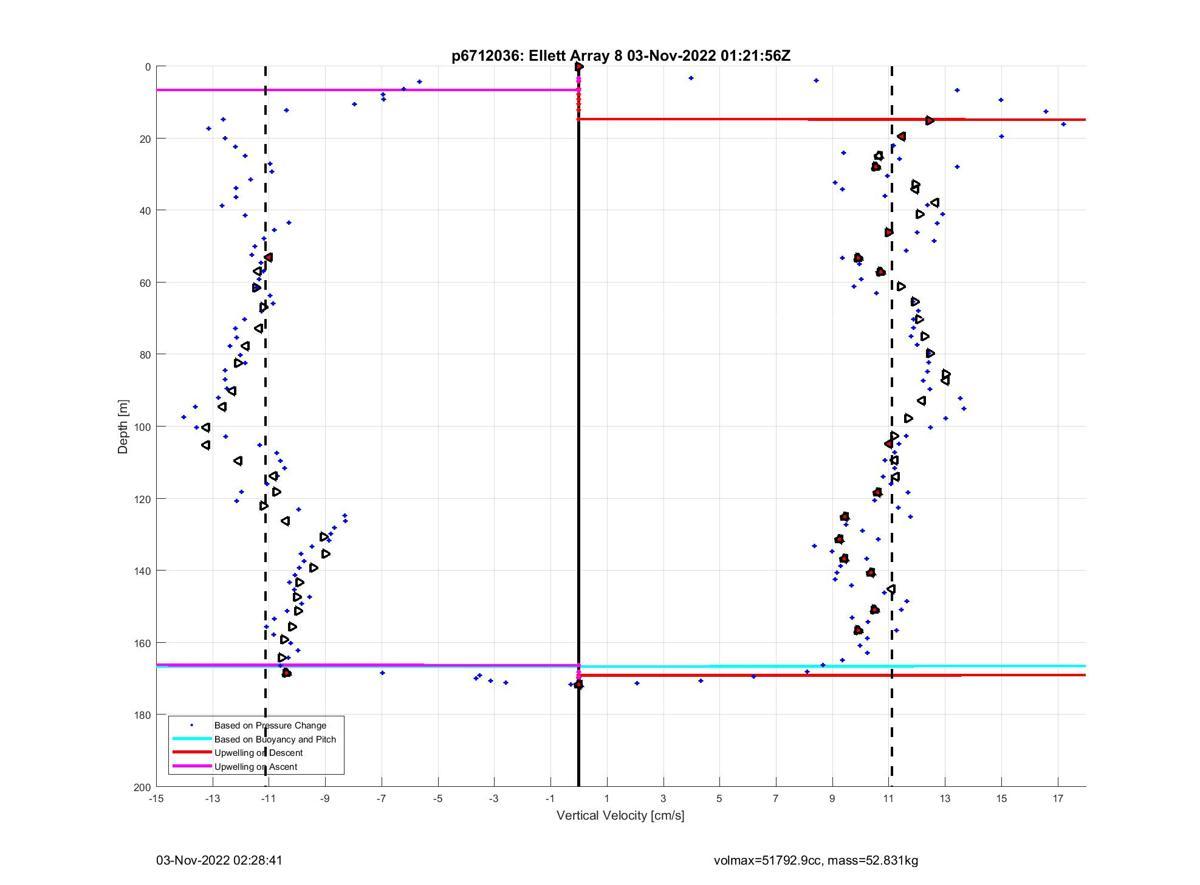
Task: Click legend entry 'Upwelling on Ascent'
Action: 255,767
